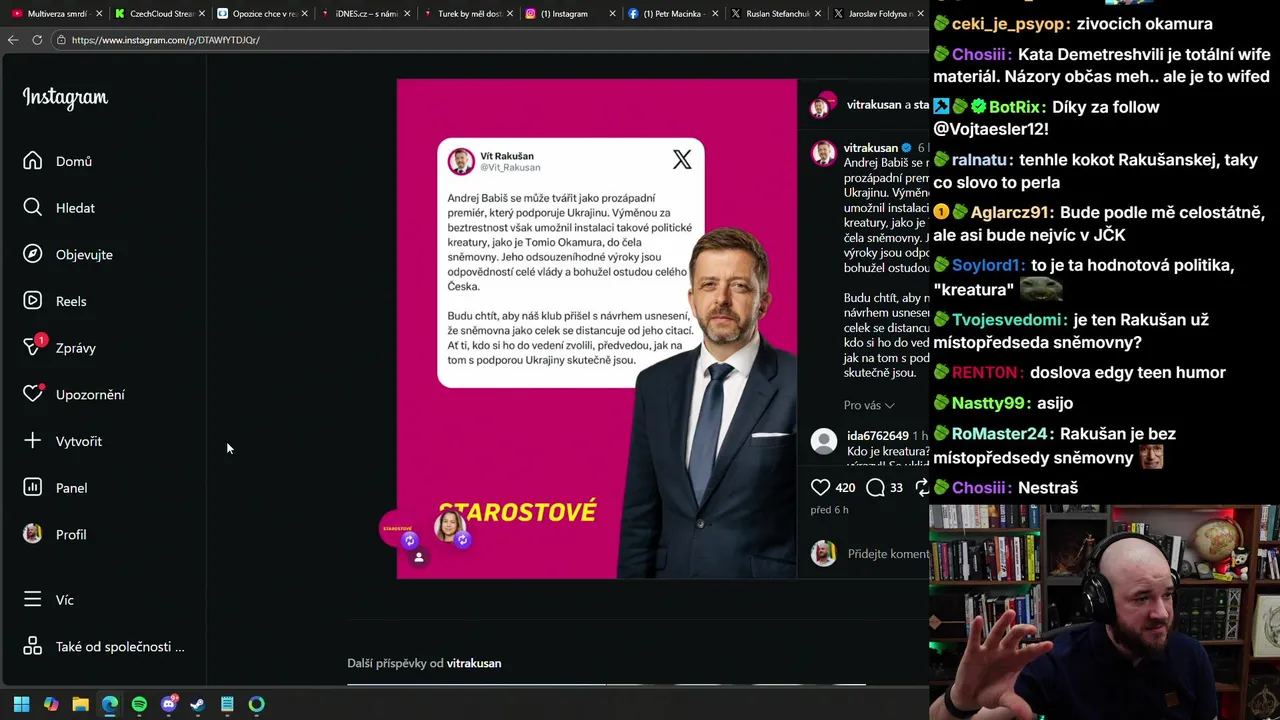The image size is (1280, 720).
Task: Close the Instagram tab
Action: click(612, 14)
